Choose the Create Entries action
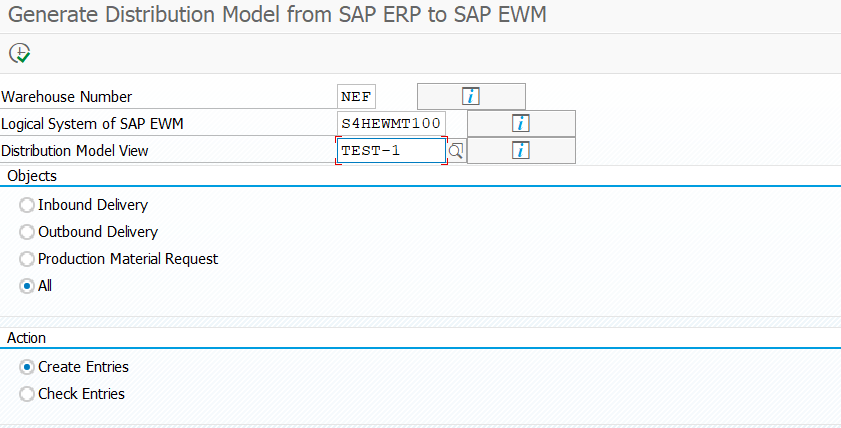Viewport: 841px width, 428px height. pyautogui.click(x=27, y=367)
